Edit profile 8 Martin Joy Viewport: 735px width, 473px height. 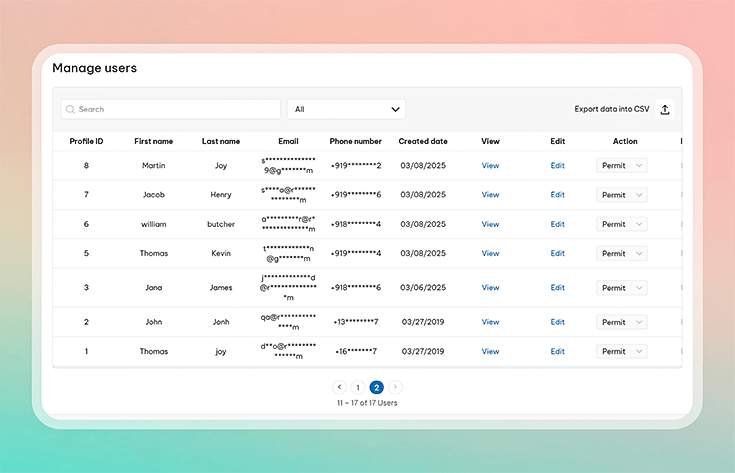tap(557, 165)
